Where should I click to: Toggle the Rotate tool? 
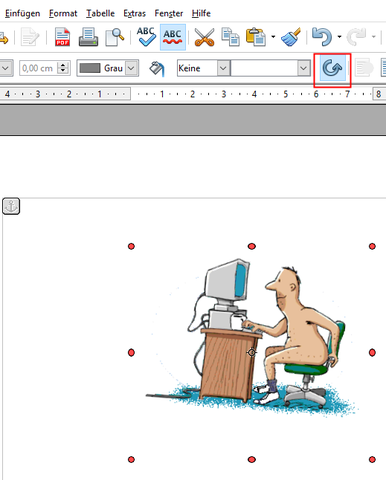click(x=332, y=68)
